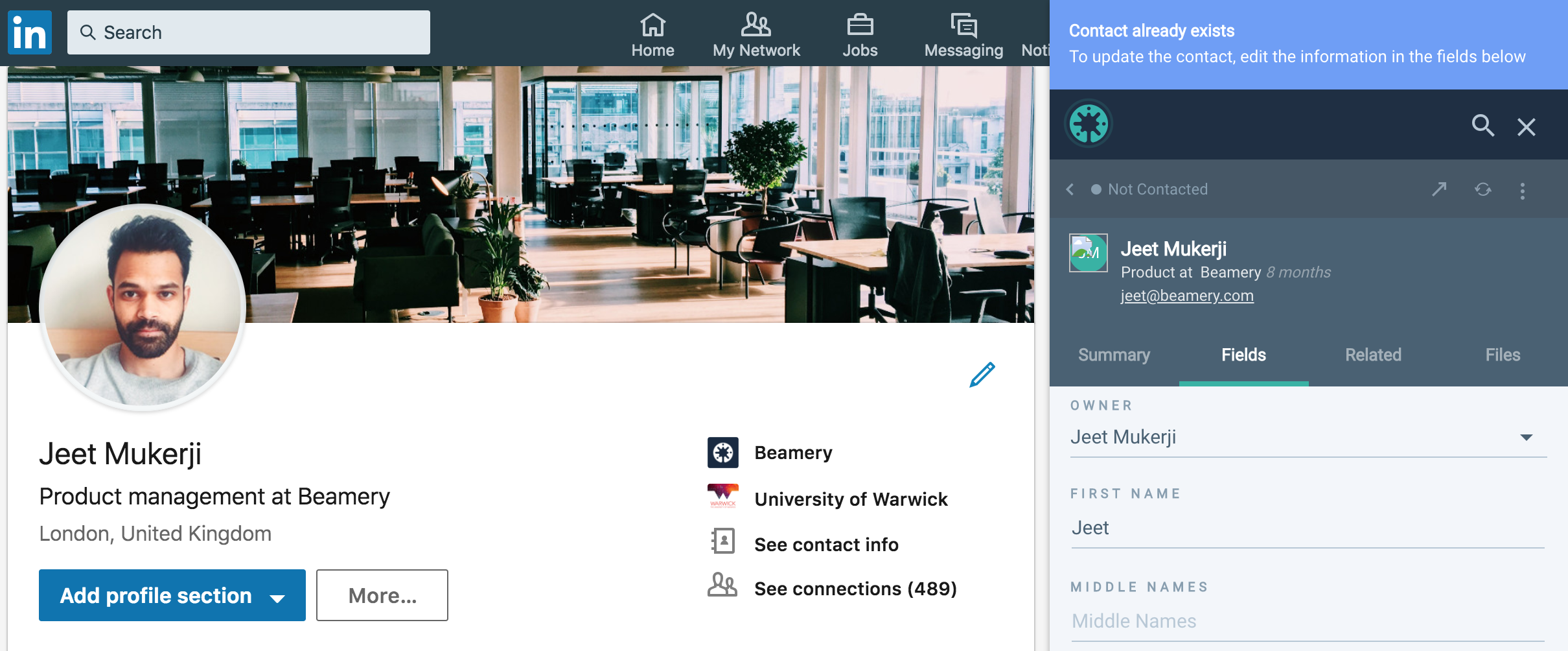Screen dimensions: 1568x651
Task: Click the Beamery company logo on profile
Action: pyautogui.click(x=723, y=453)
